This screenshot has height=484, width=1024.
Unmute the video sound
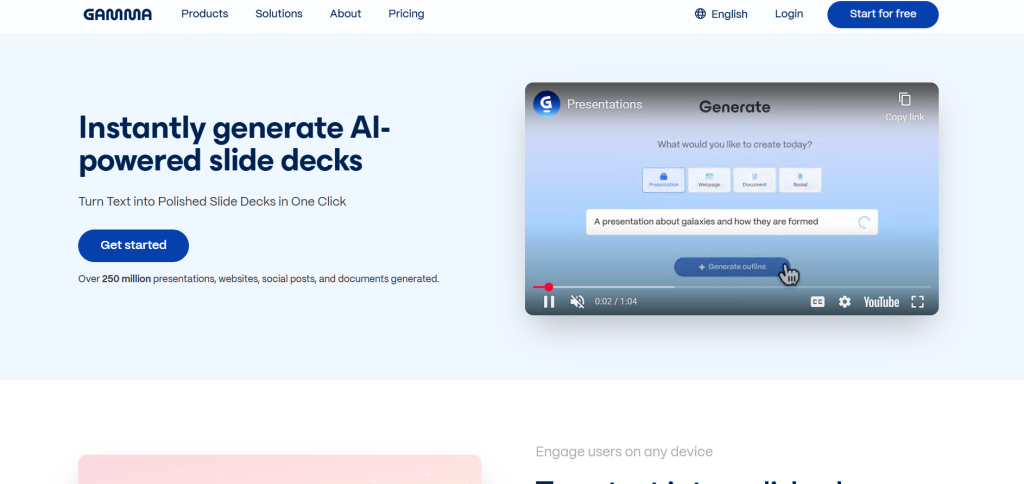coord(577,302)
